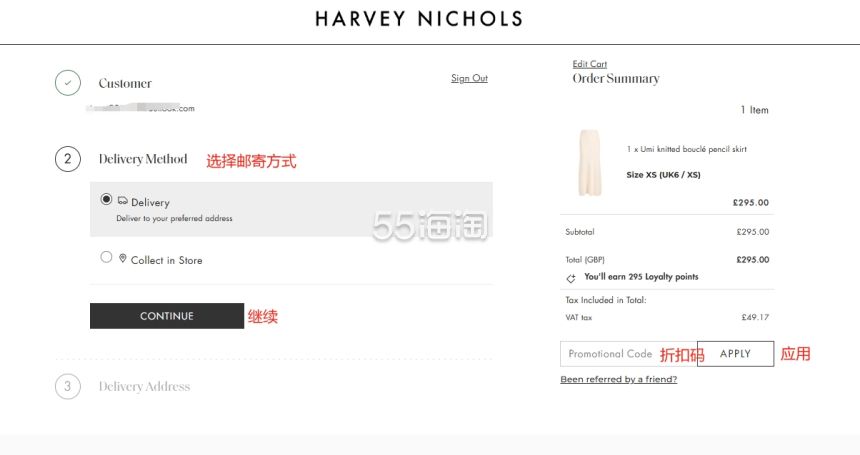
Task: Click the step 3 circle icon
Action: 68,386
